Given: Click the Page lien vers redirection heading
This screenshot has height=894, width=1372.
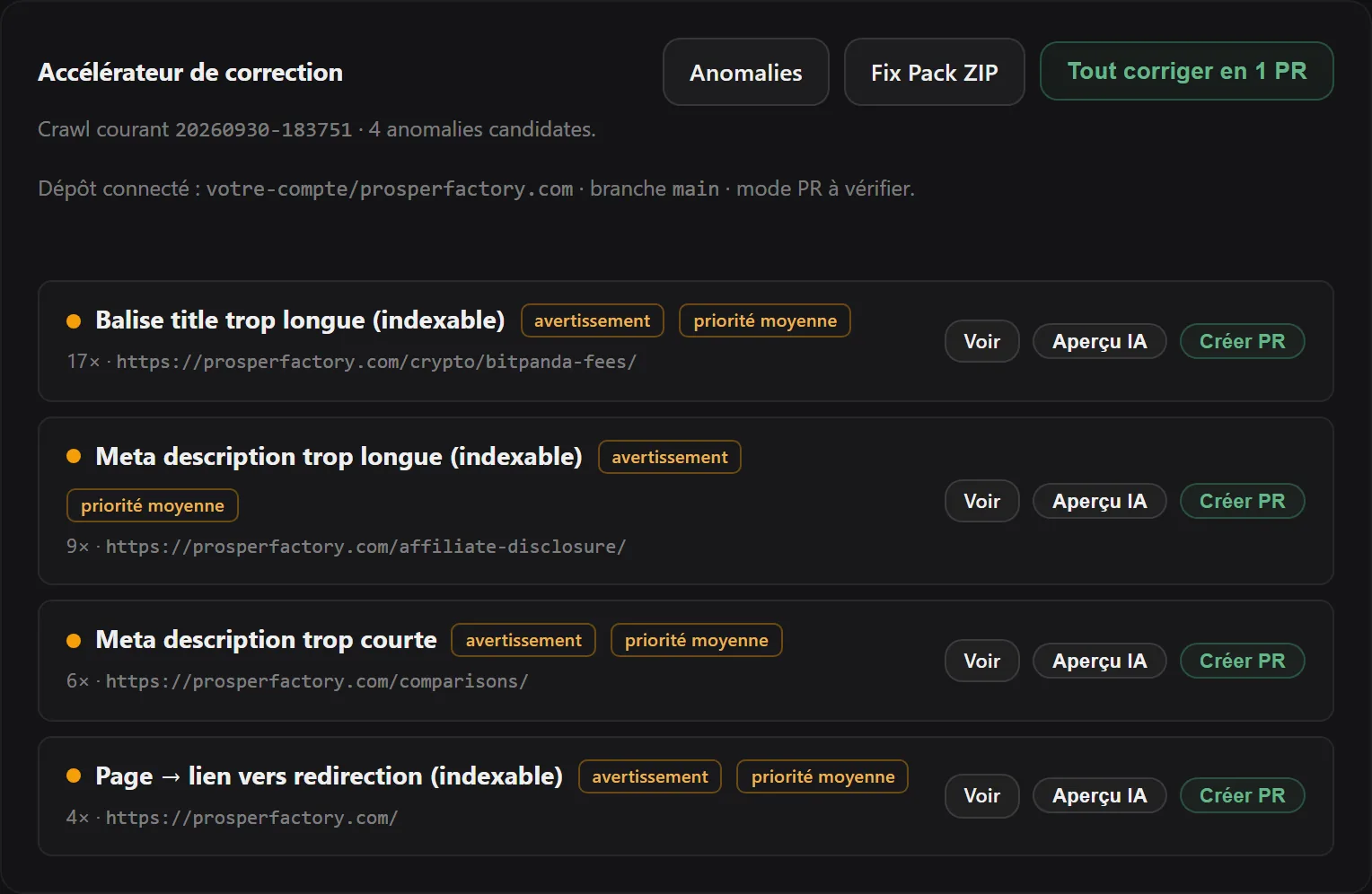Looking at the screenshot, I should [329, 776].
